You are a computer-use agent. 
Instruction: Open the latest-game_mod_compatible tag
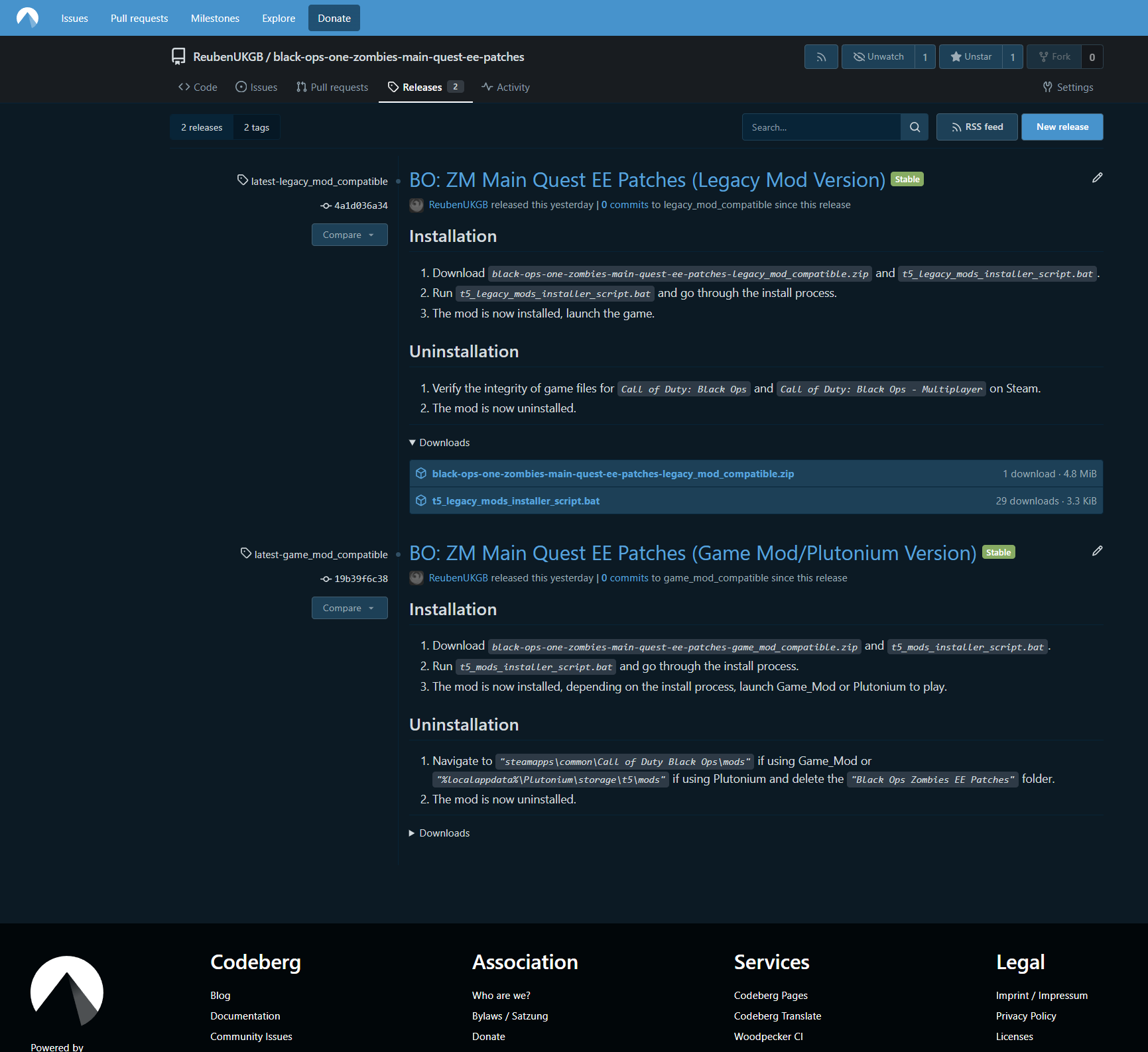321,555
